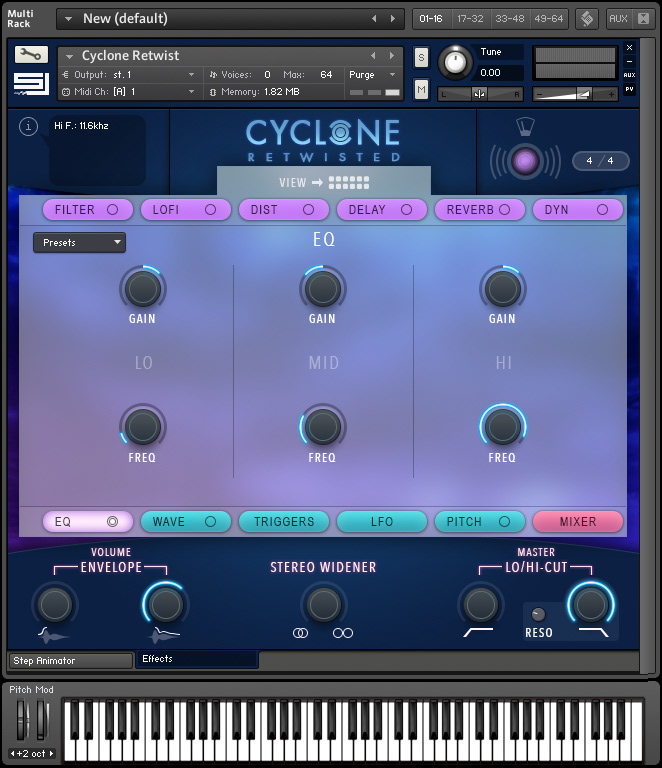Click the pan center icon
The width and height of the screenshot is (662, 768).
(x=479, y=94)
